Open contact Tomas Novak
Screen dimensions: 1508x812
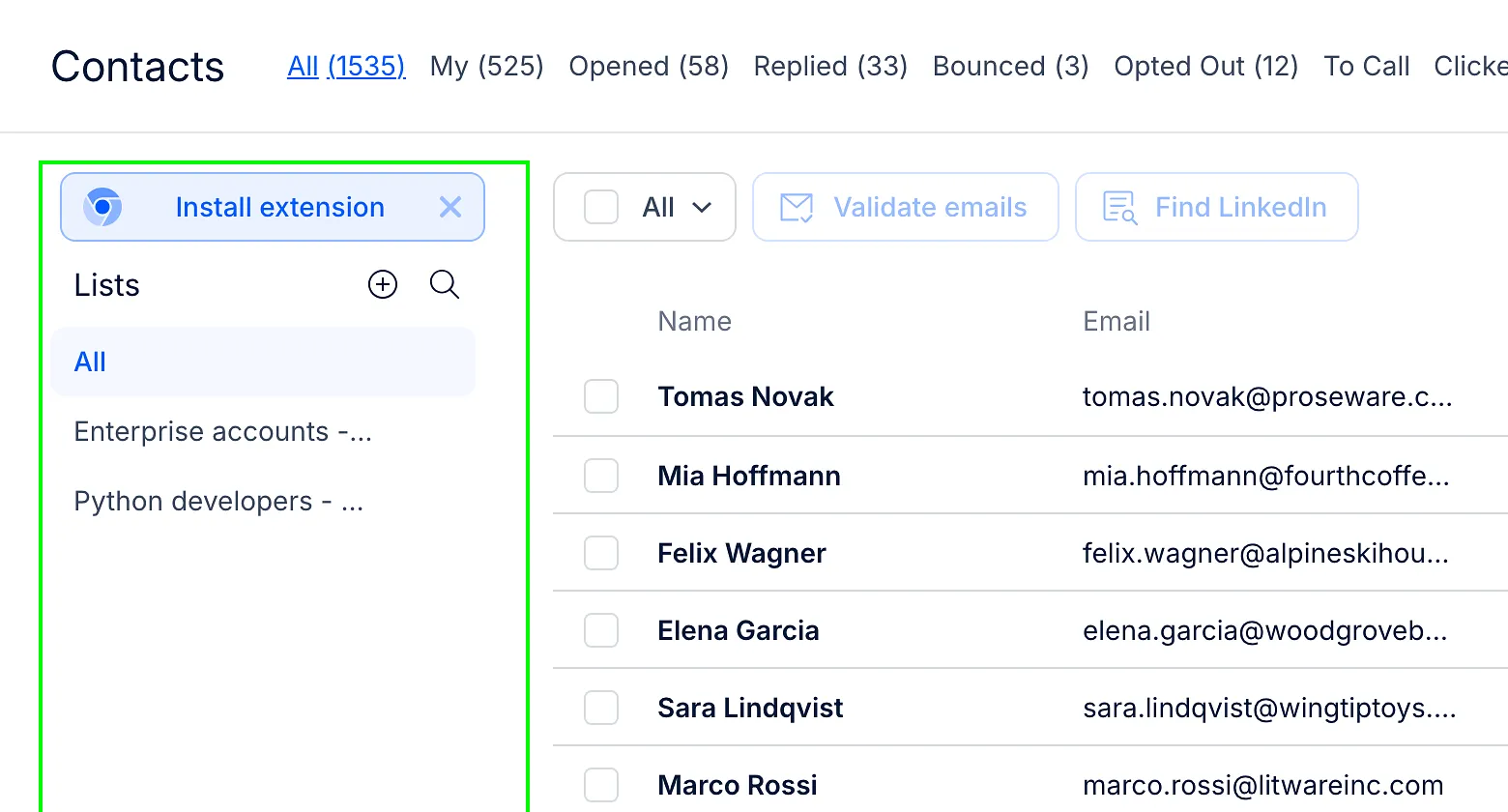[x=745, y=396]
